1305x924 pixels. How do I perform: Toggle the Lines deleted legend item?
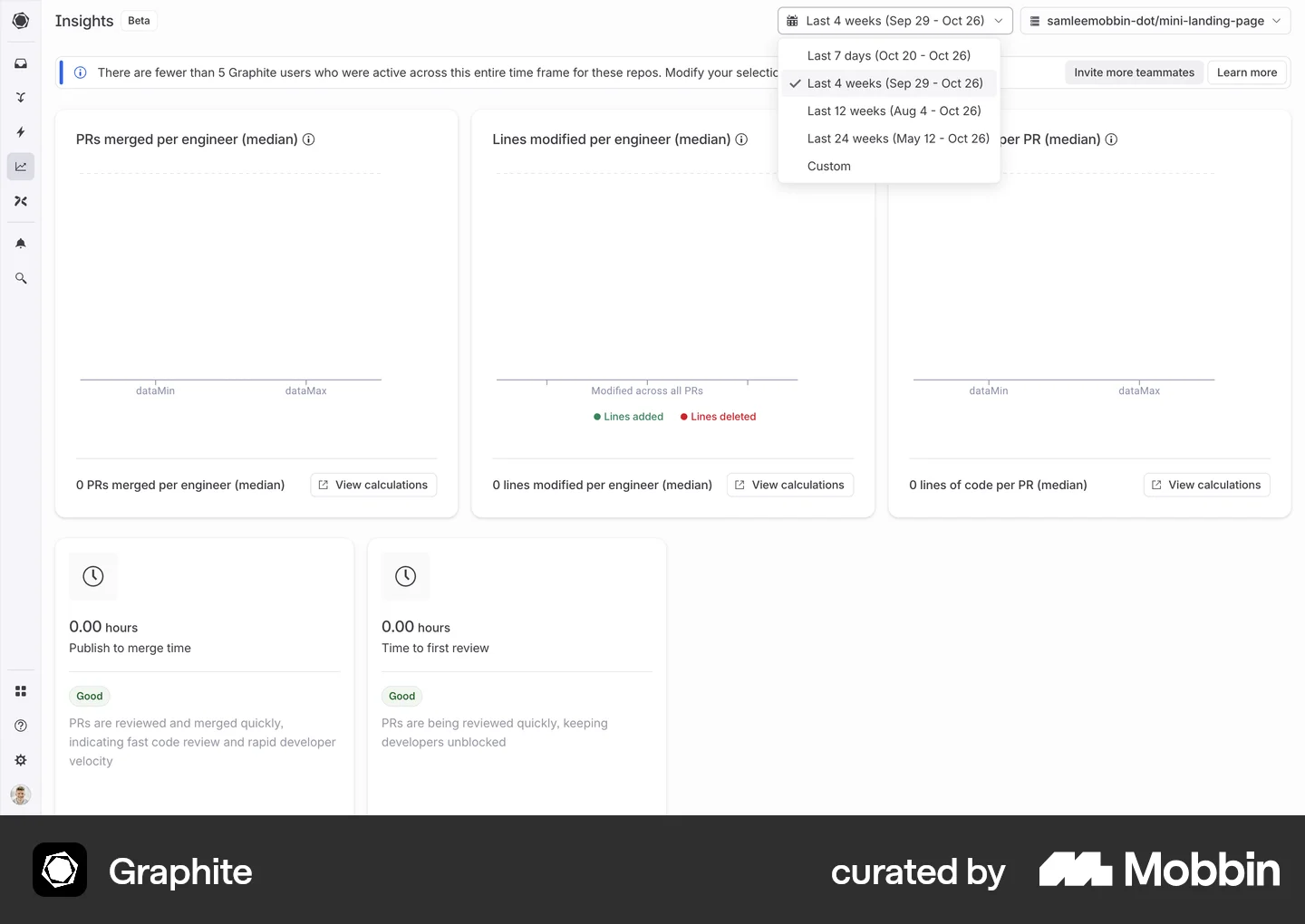click(x=718, y=417)
